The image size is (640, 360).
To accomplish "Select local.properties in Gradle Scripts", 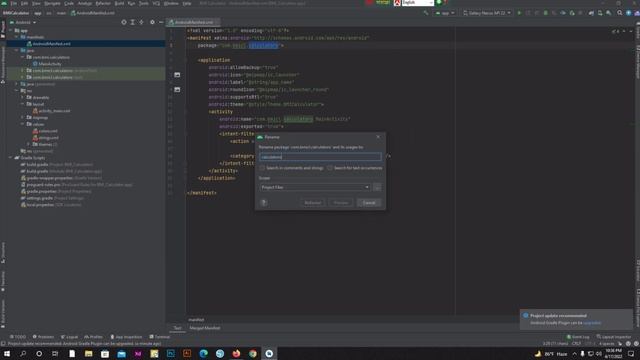I will pos(51,204).
